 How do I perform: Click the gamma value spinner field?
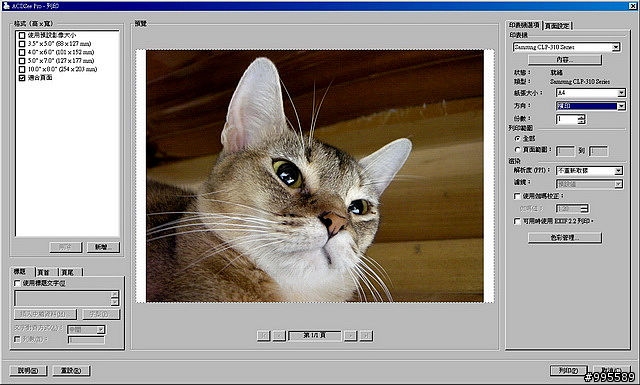point(572,209)
